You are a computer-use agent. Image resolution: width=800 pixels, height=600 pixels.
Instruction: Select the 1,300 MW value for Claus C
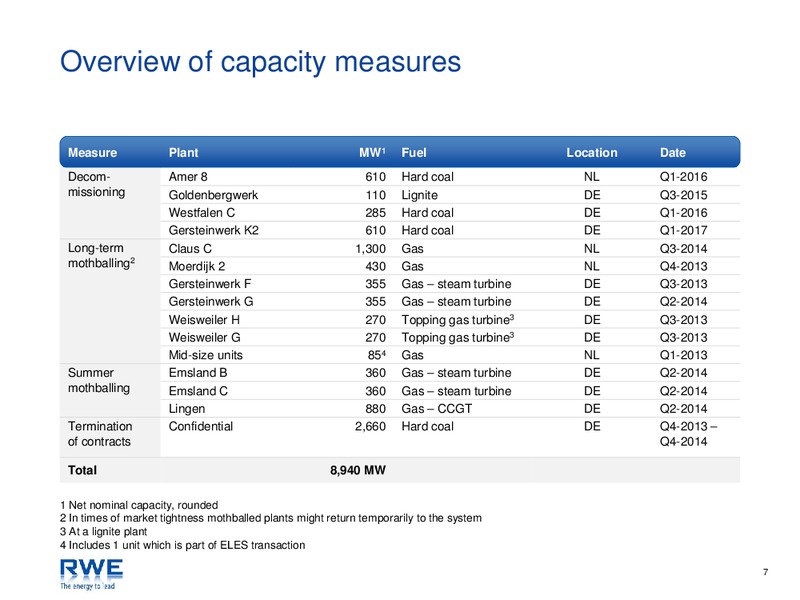(370, 249)
